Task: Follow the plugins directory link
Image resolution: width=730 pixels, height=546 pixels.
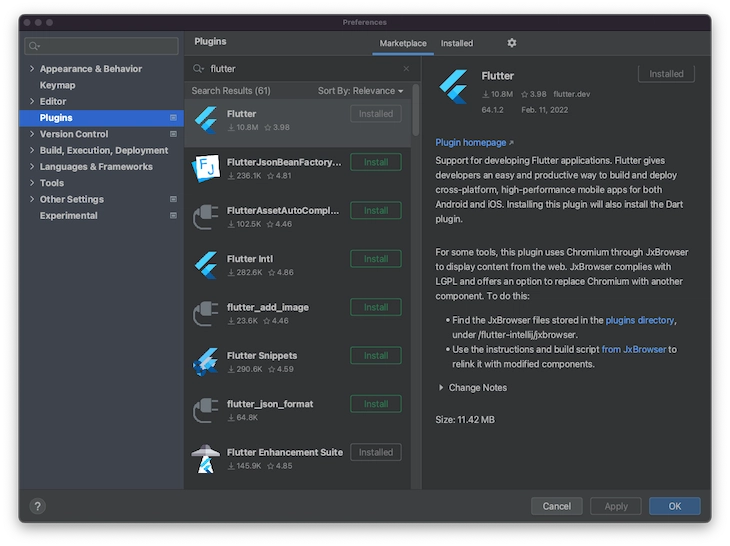Action: point(640,320)
